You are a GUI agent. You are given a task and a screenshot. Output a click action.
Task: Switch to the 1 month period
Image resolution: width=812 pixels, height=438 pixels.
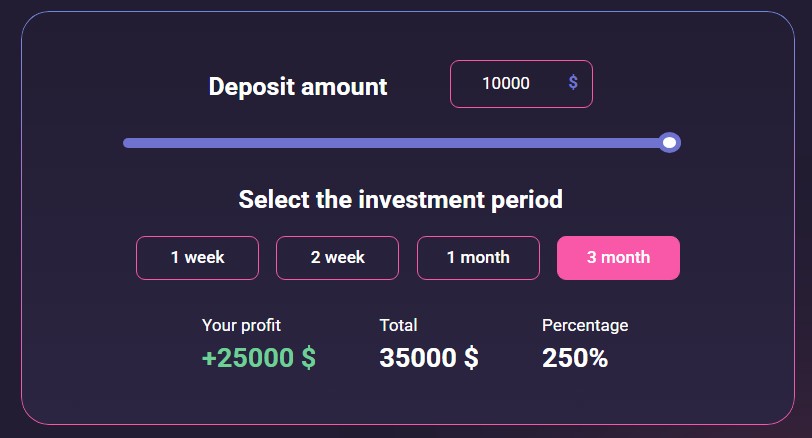(x=478, y=258)
